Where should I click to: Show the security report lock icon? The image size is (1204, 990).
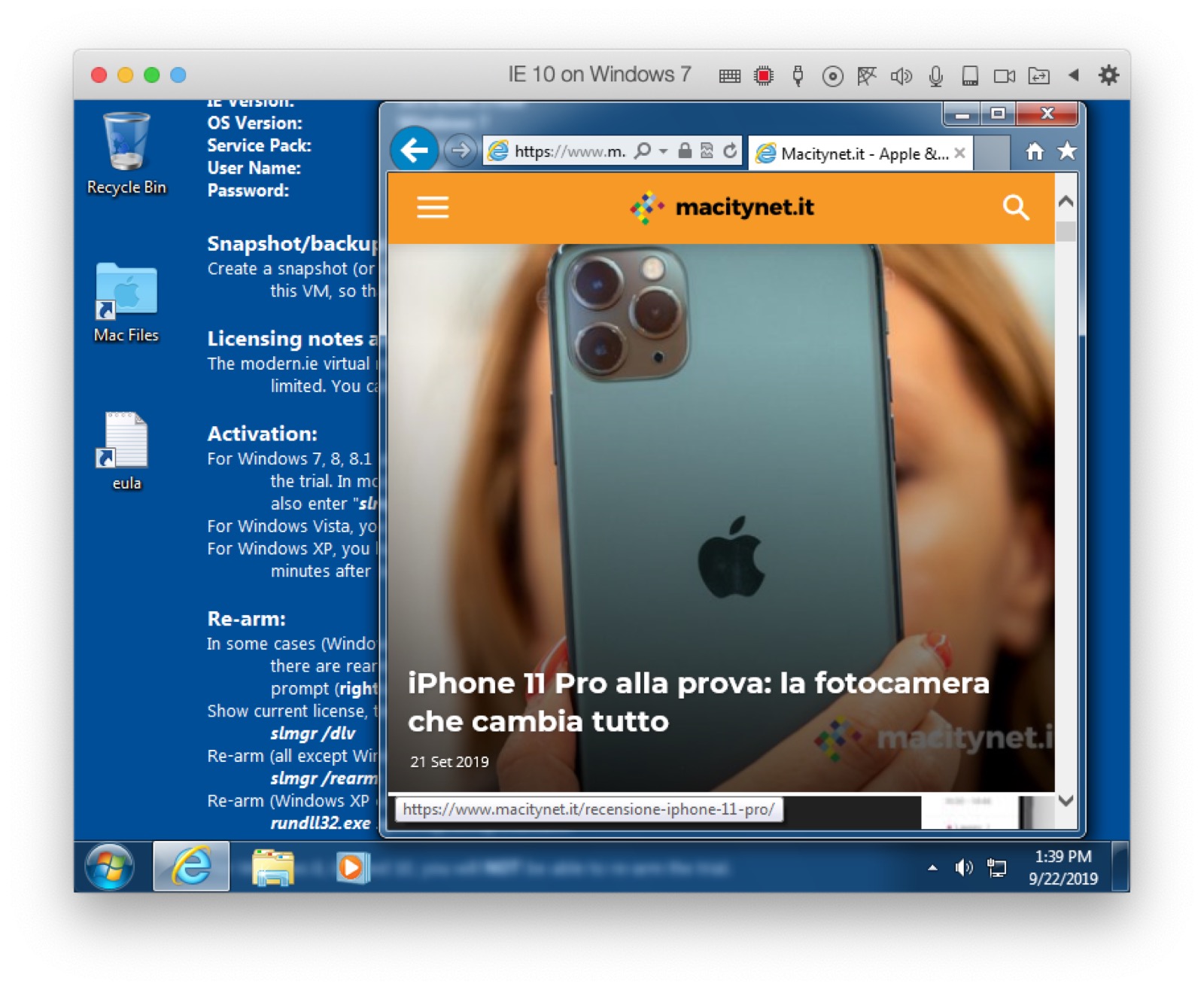(x=685, y=151)
